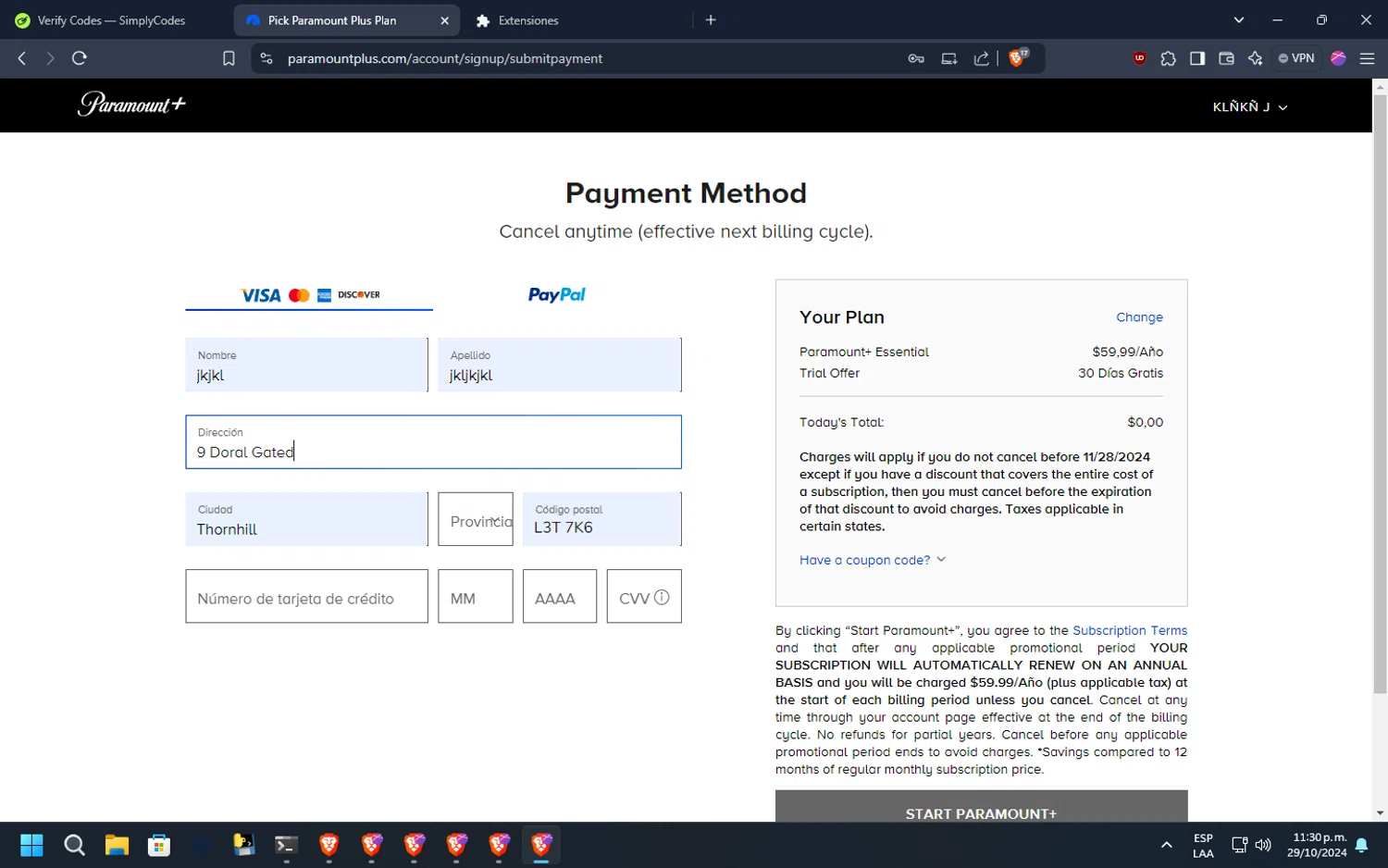Open Leo AI assistant sparkle icon
Screen dimensions: 1388x868
(x=1255, y=58)
